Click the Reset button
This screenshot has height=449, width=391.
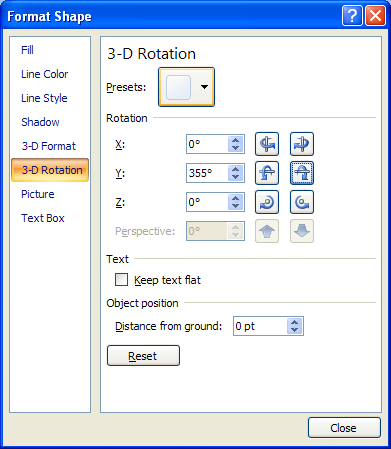coord(143,356)
